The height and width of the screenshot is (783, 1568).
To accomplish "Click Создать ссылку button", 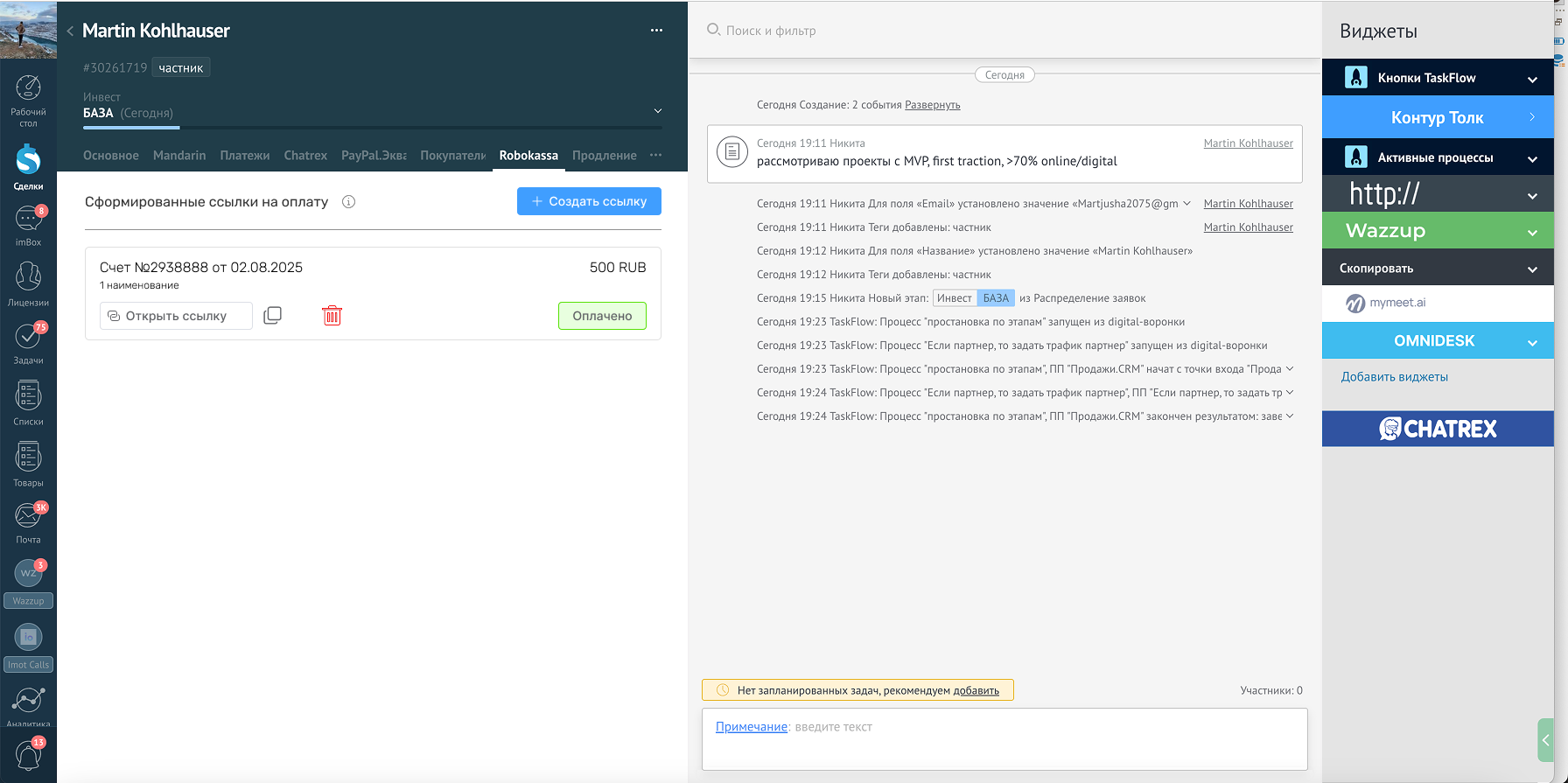I will (589, 201).
